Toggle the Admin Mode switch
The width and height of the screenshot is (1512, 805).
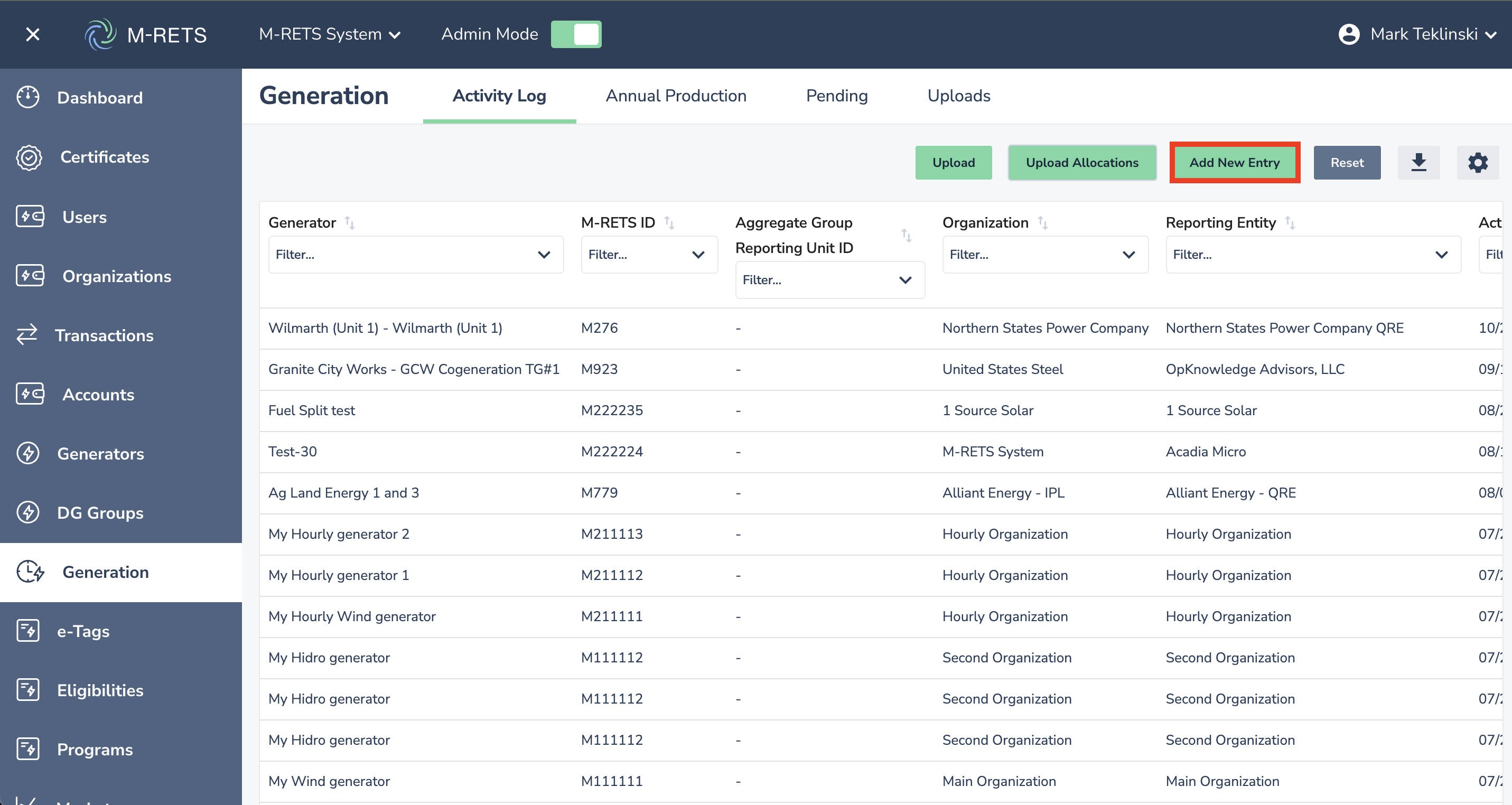coord(576,35)
